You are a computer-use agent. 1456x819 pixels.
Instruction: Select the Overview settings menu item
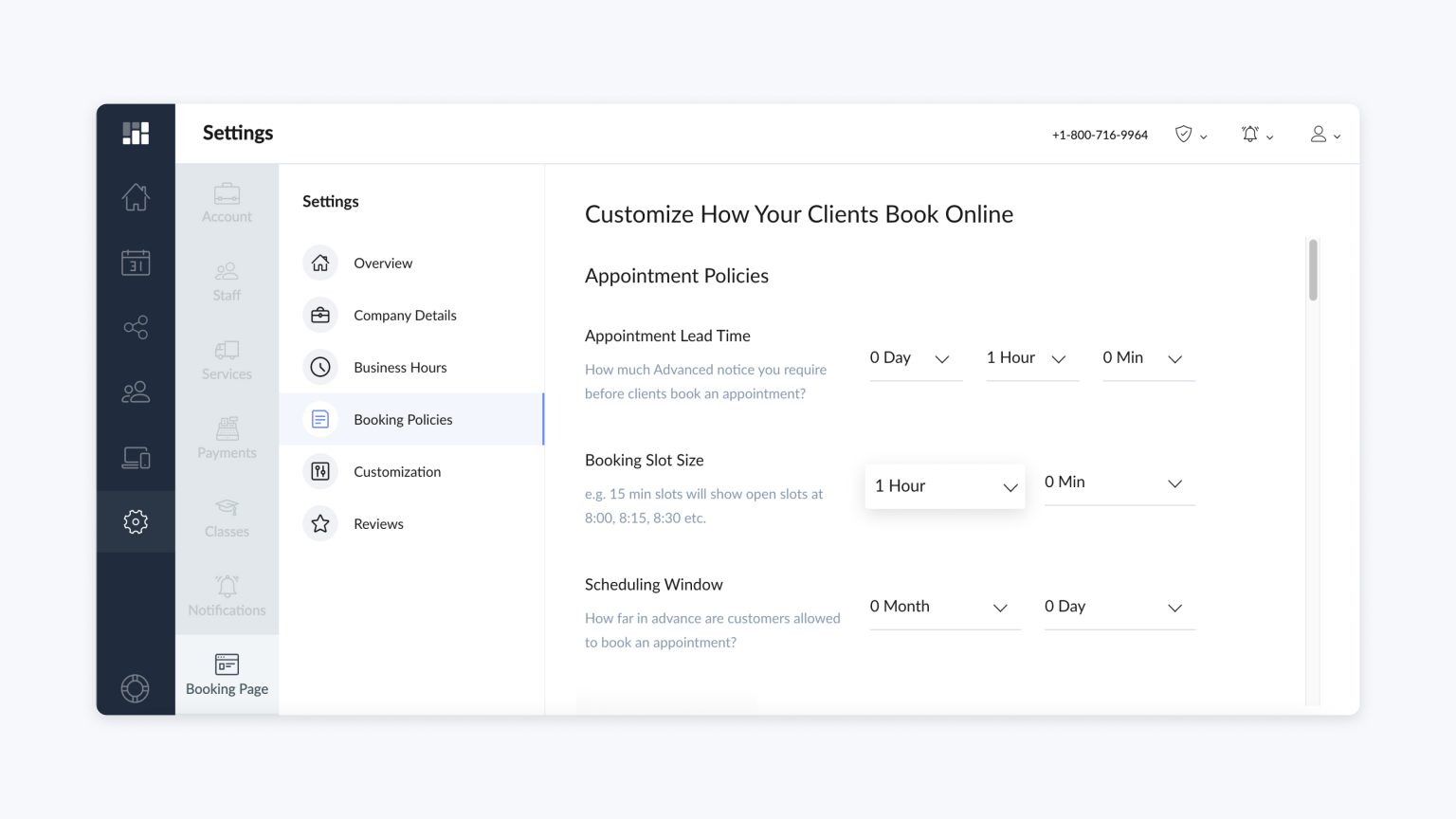411,263
